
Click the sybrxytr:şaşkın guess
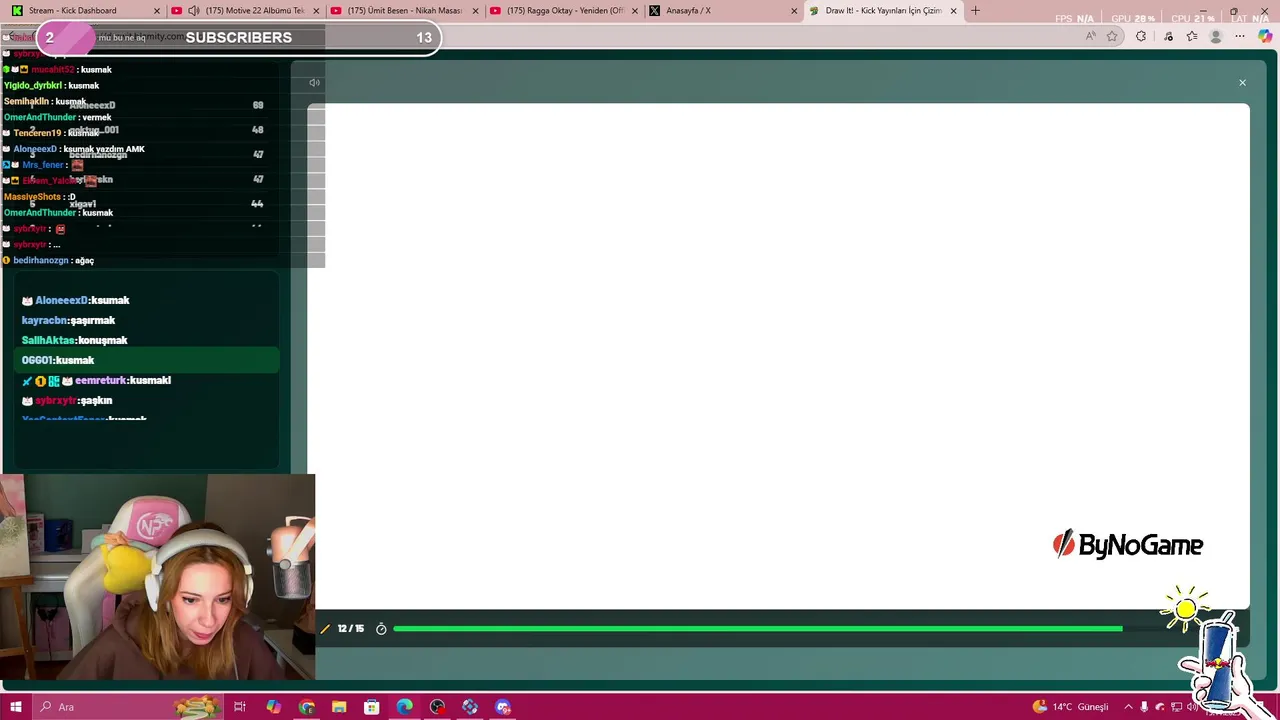coord(67,400)
